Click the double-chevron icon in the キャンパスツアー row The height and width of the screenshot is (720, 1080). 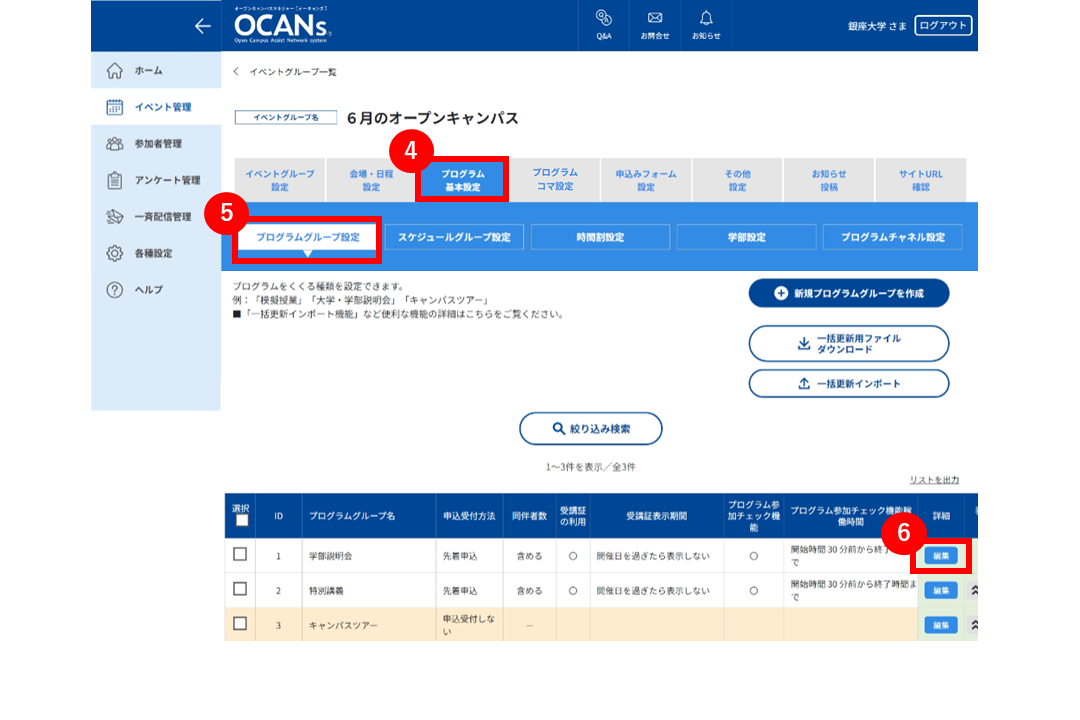point(974,625)
